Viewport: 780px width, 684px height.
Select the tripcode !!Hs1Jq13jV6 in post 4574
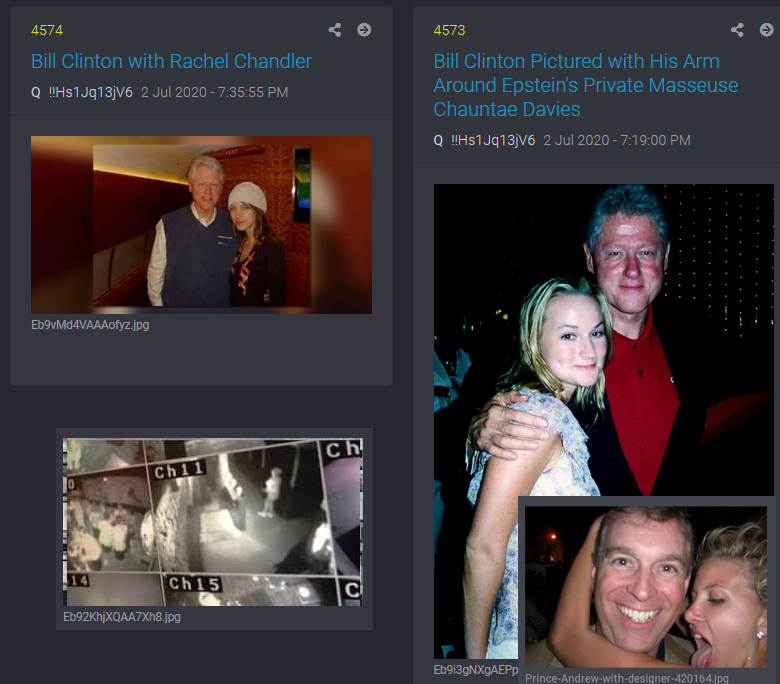click(90, 92)
